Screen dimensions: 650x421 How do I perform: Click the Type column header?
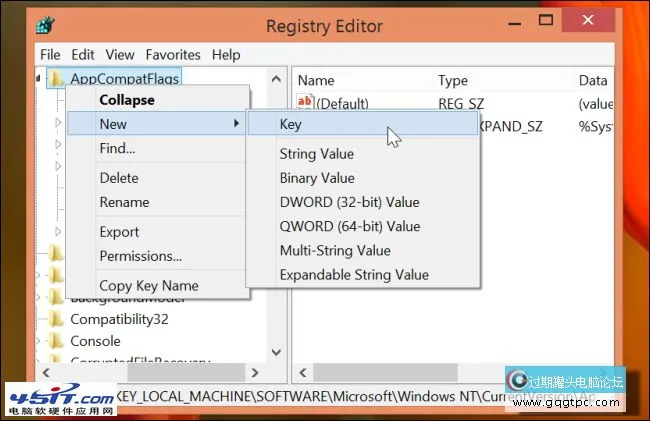(452, 80)
